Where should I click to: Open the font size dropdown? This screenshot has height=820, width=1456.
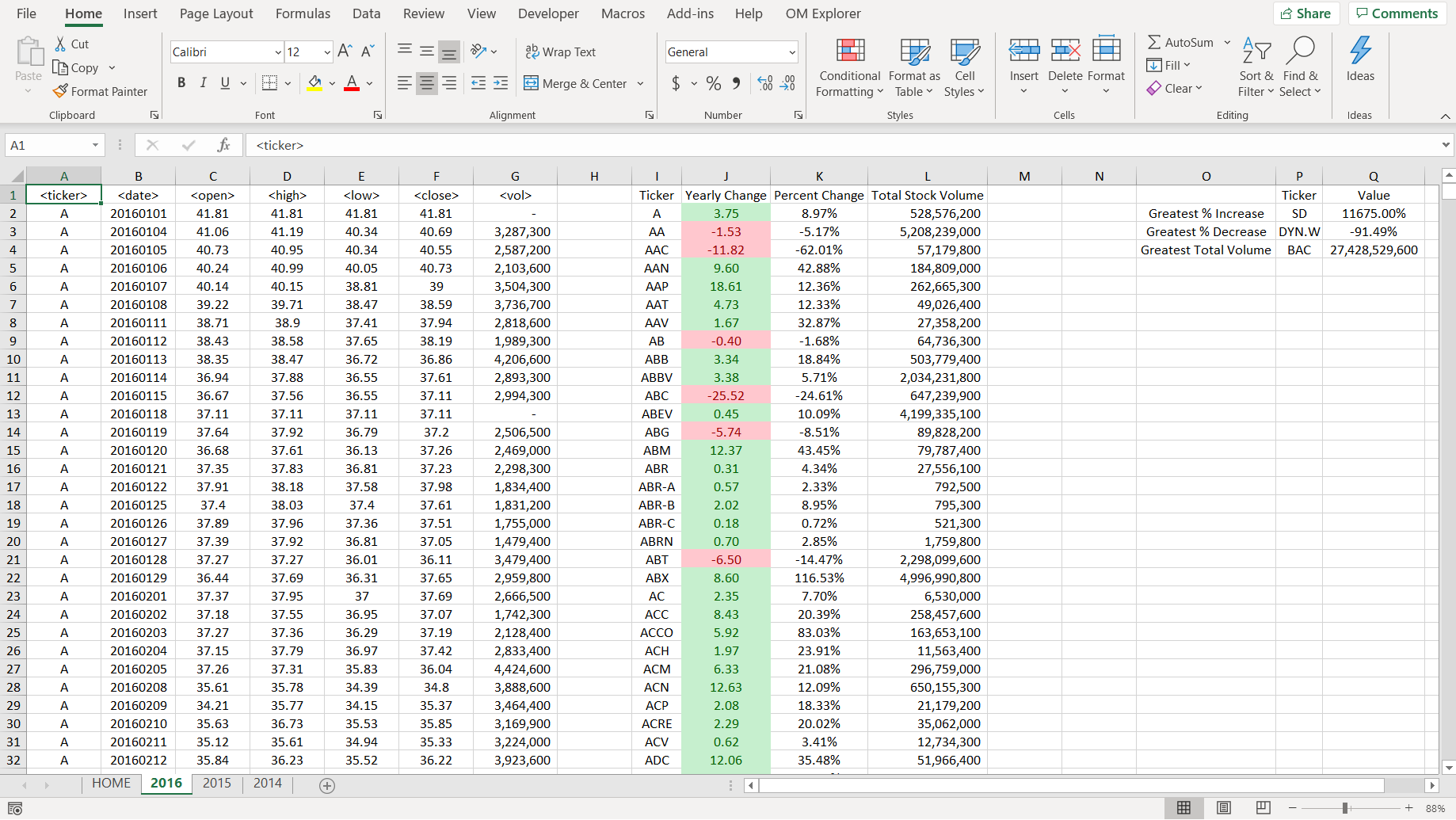click(327, 52)
